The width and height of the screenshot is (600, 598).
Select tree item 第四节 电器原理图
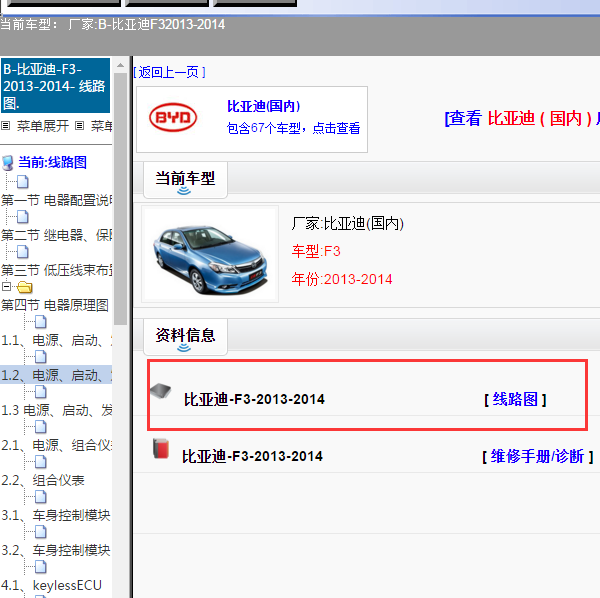click(x=55, y=305)
